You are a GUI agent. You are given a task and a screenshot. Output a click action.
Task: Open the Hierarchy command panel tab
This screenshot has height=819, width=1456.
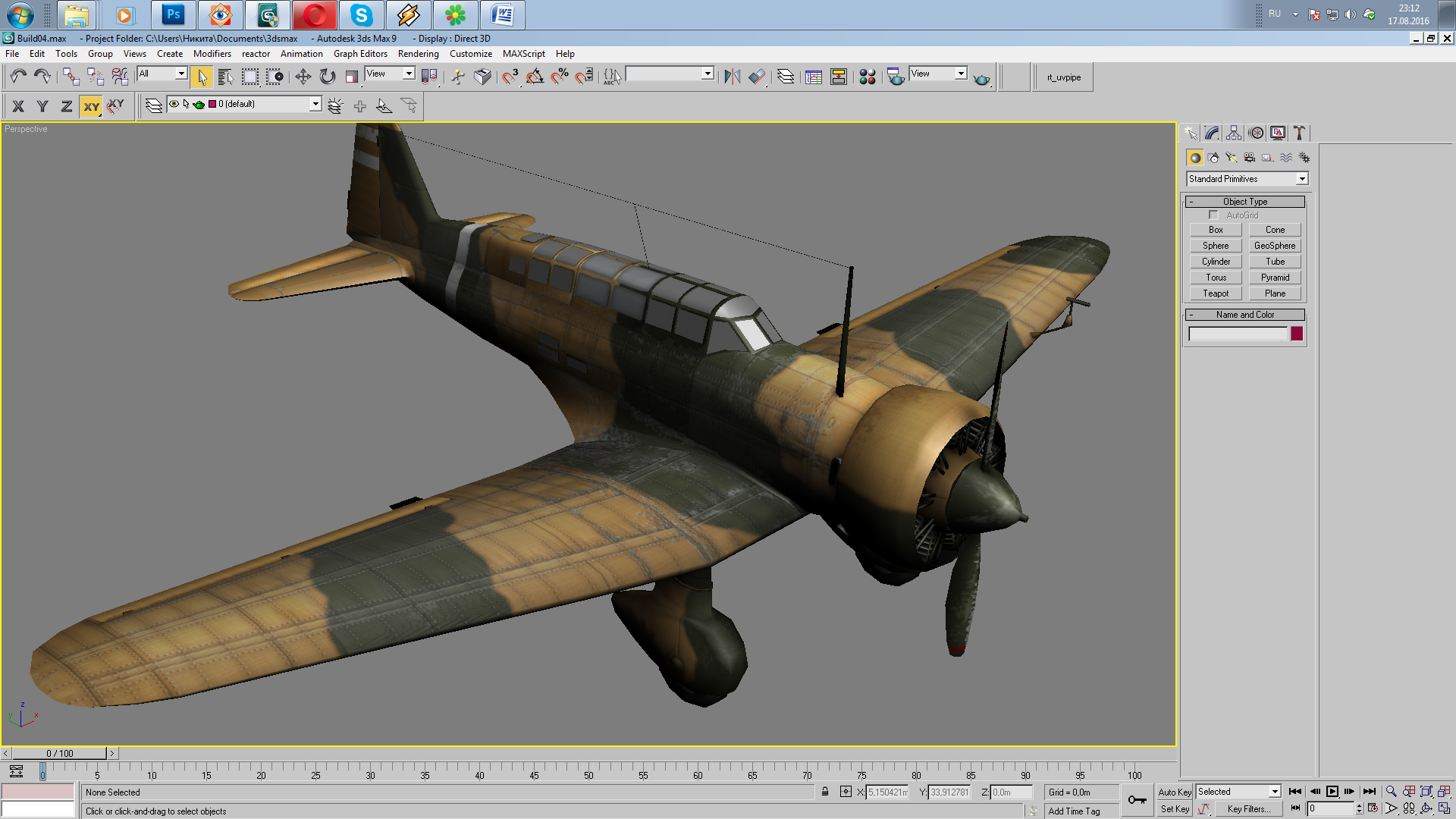coord(1234,133)
